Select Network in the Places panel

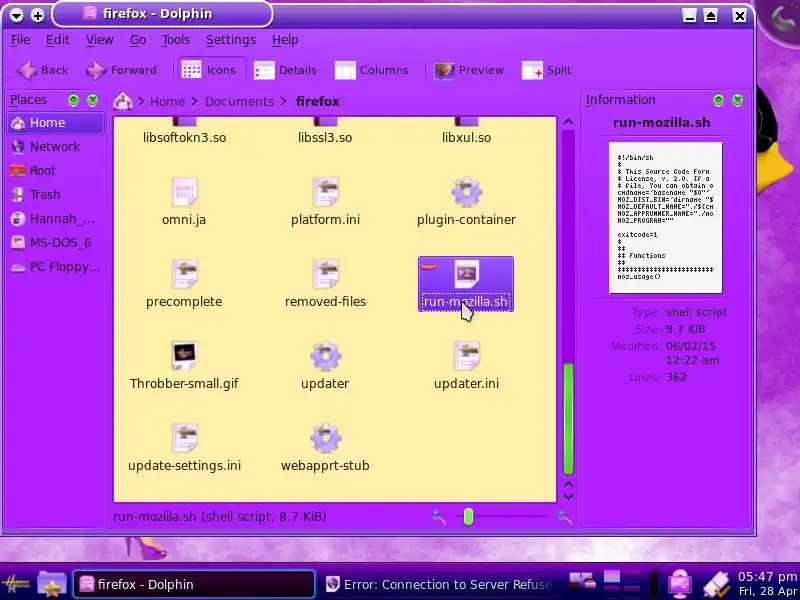[56, 147]
